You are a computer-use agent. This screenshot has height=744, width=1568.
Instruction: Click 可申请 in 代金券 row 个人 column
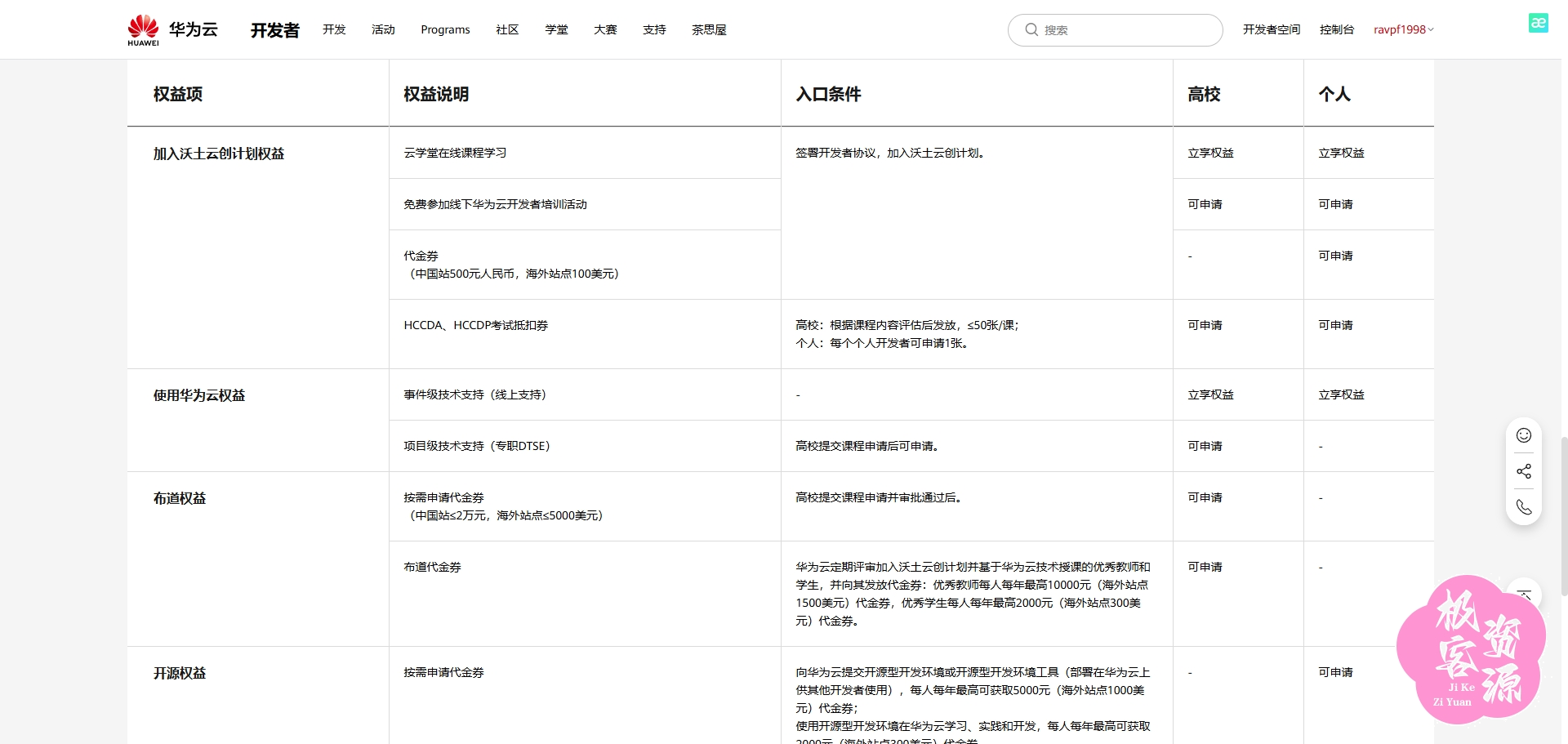tap(1335, 256)
